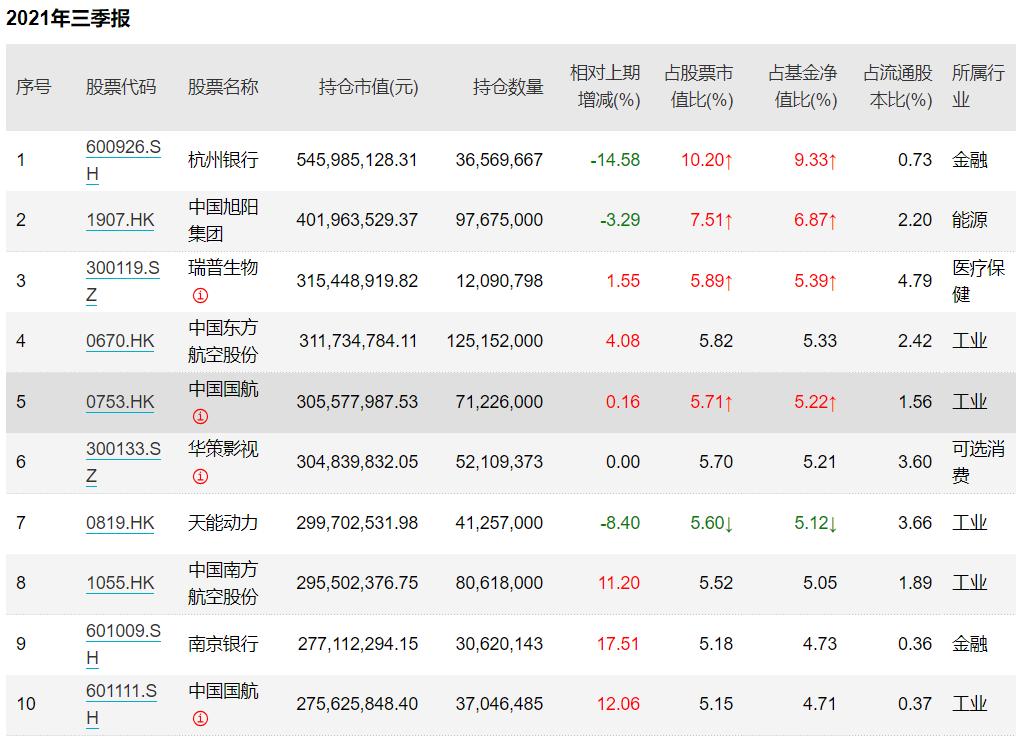Click info icon under 中国国航 in row 10
The width and height of the screenshot is (1016, 738).
200,718
